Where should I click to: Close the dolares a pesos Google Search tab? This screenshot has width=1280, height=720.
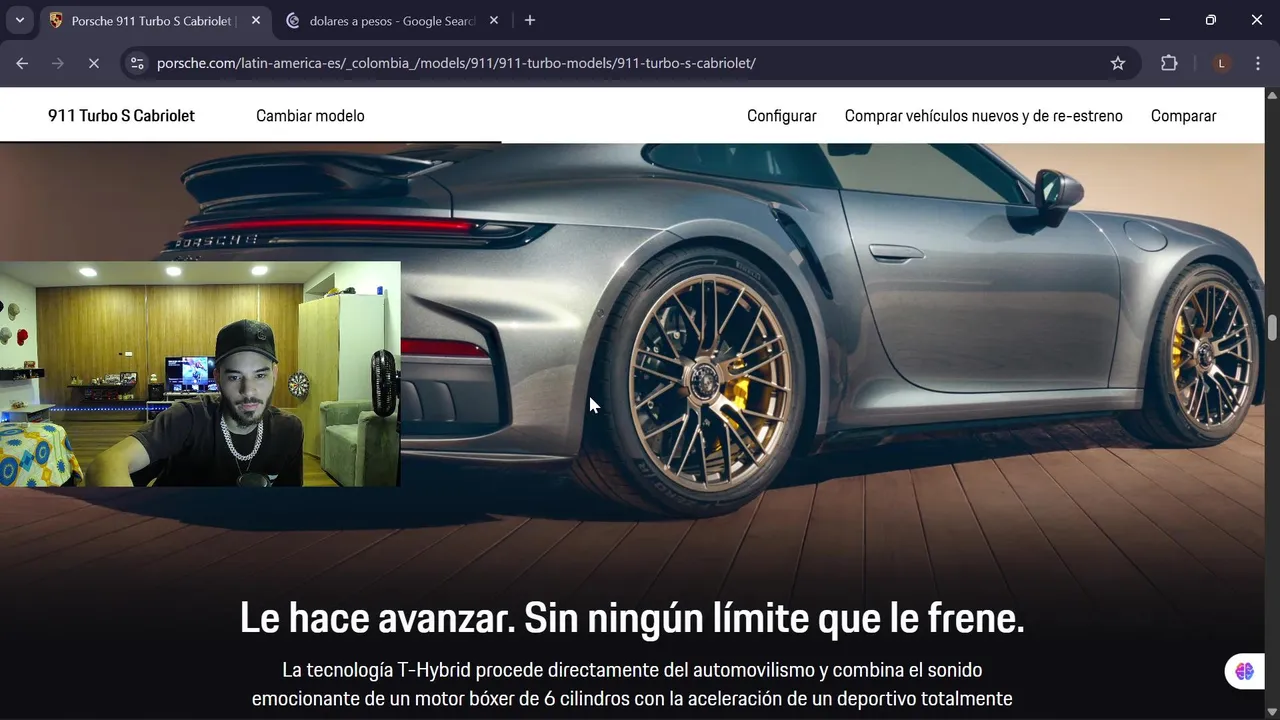493,20
